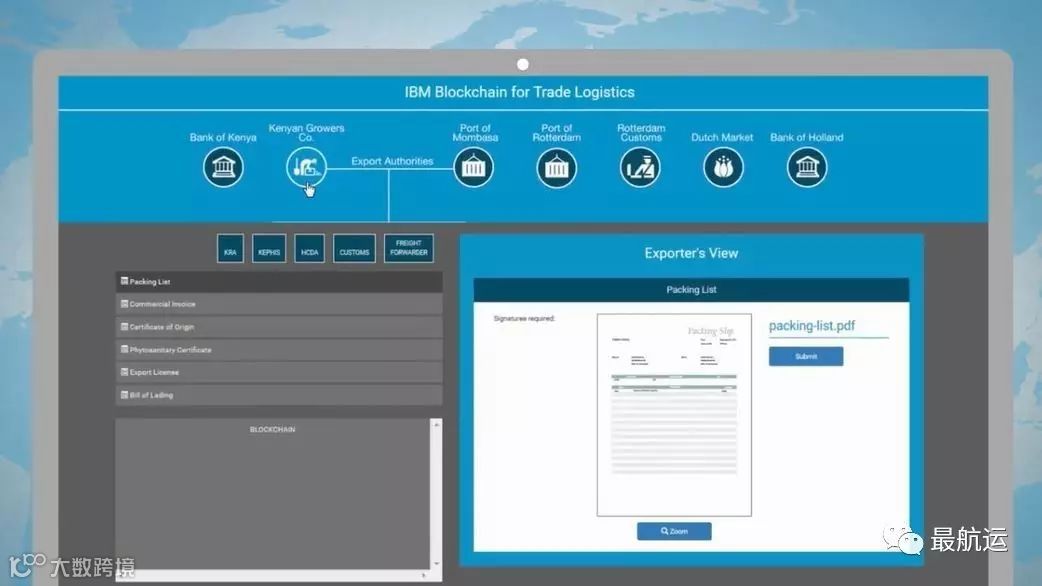Screen dimensions: 1042x586
Task: Select the Bank of Kenya icon
Action: 223,167
